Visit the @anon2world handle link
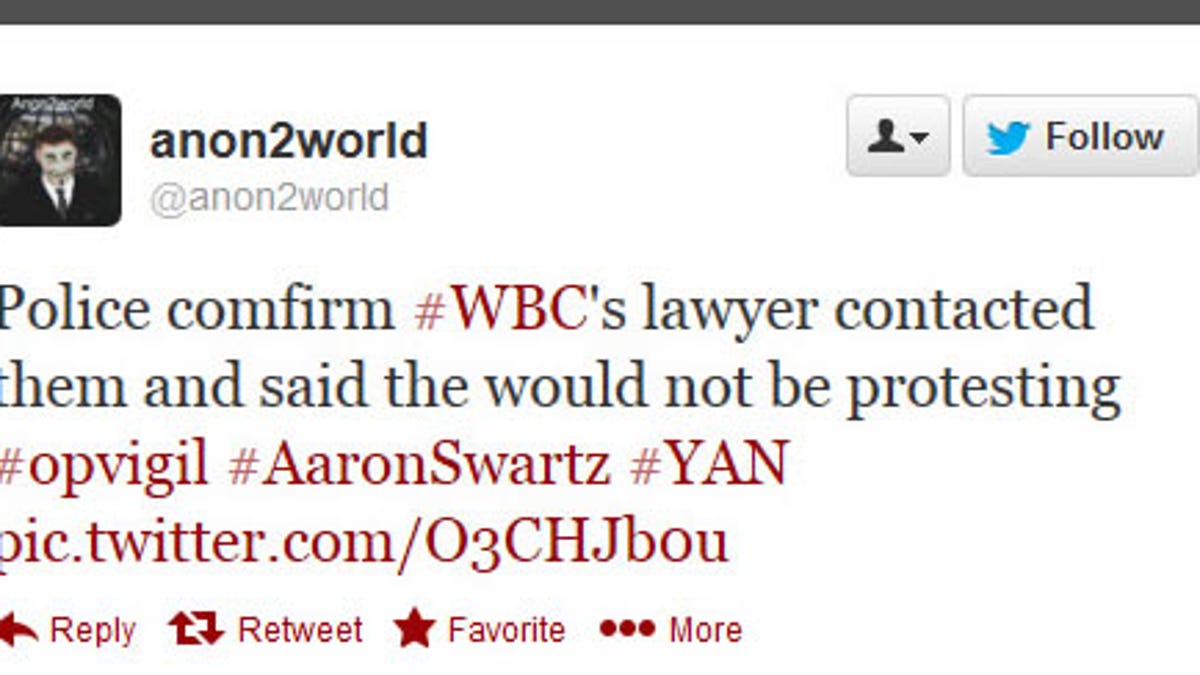This screenshot has height=675, width=1200. click(268, 197)
